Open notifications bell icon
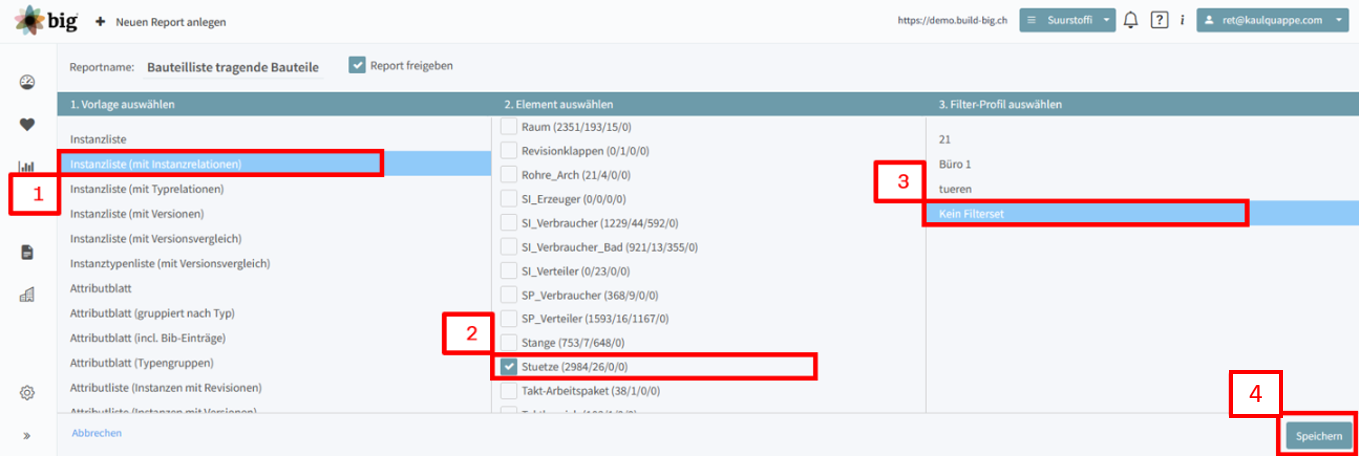The height and width of the screenshot is (456, 1359). click(1131, 20)
